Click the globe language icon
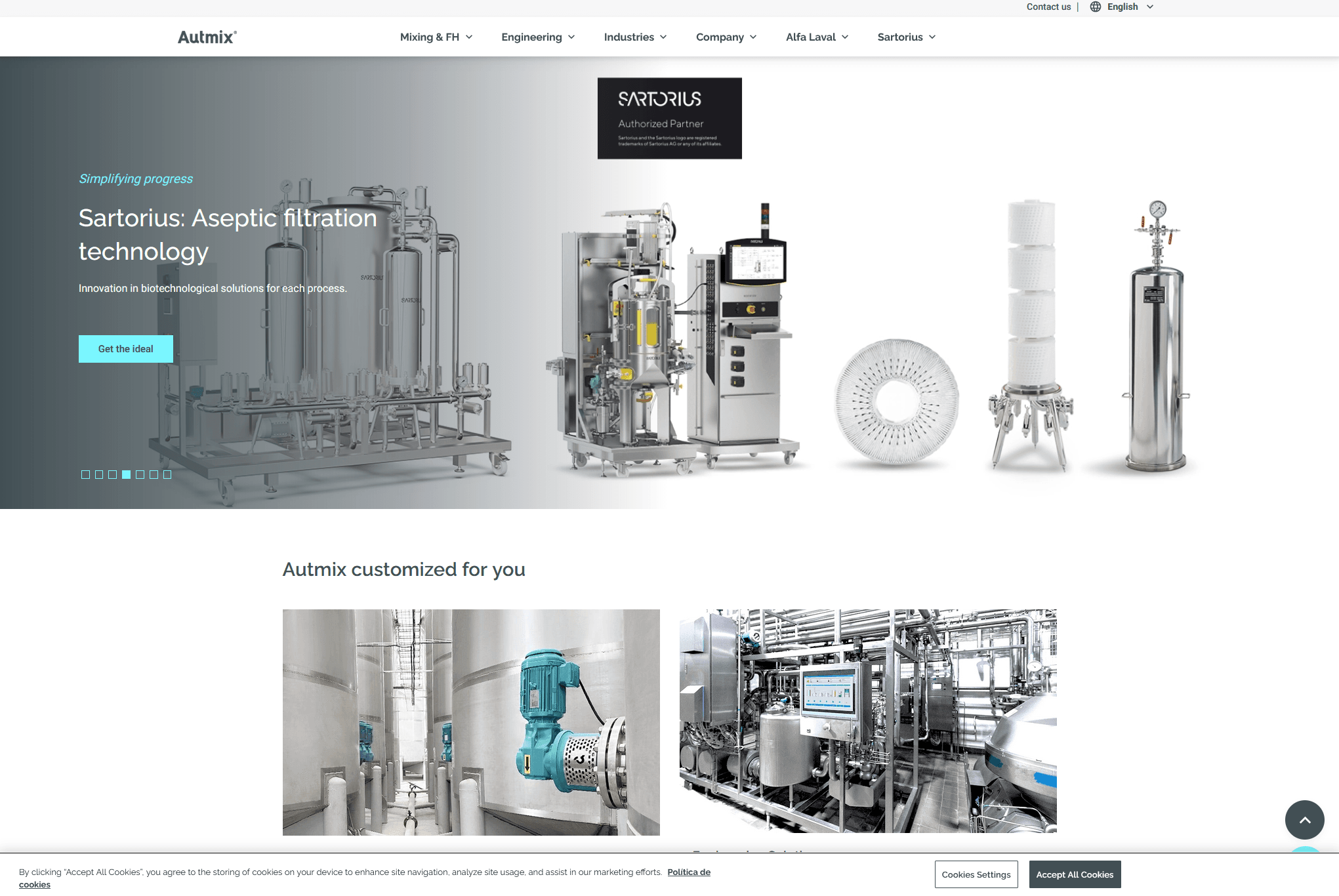The height and width of the screenshot is (896, 1339). coord(1095,7)
